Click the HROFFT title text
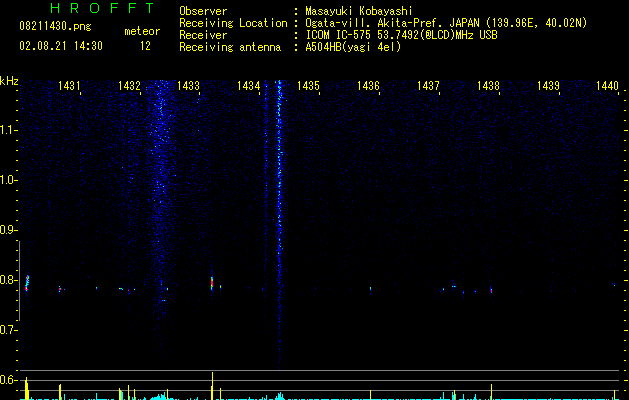The image size is (629, 400). (103, 8)
